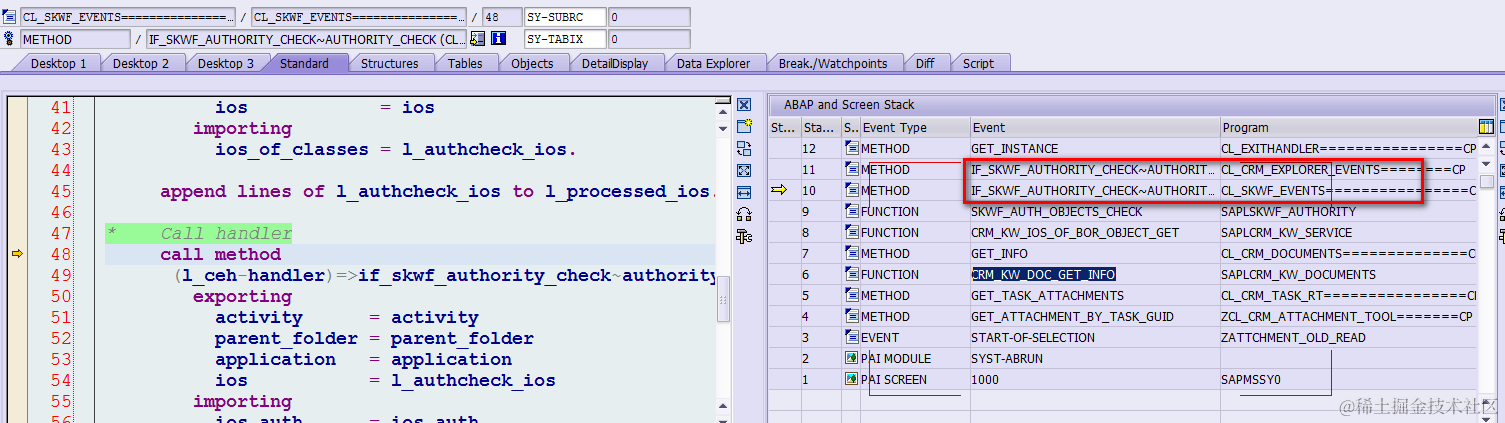Click the SY-TABIX variable field

pyautogui.click(x=565, y=39)
